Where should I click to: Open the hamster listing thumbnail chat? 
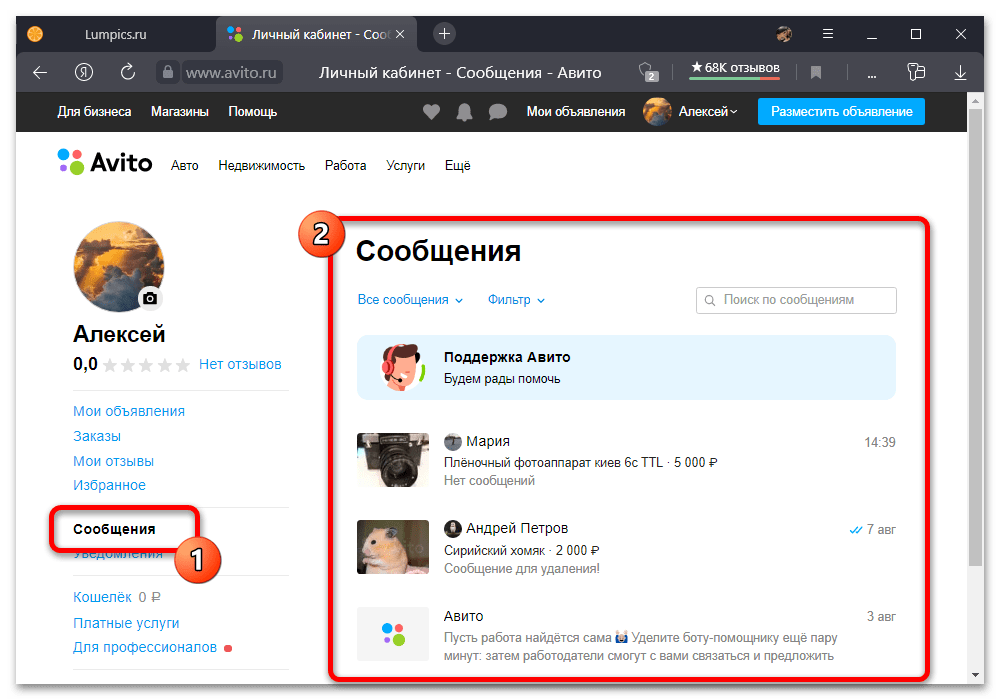[x=392, y=547]
